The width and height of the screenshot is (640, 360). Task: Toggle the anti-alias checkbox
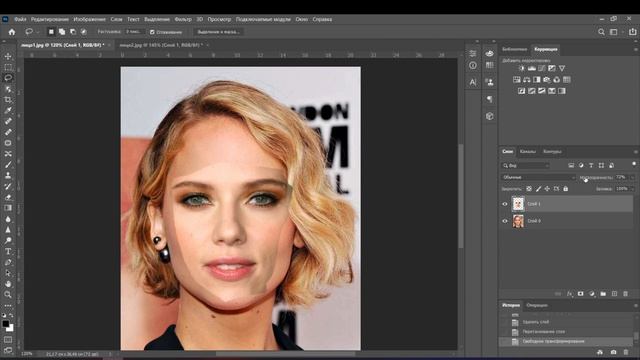tap(152, 32)
